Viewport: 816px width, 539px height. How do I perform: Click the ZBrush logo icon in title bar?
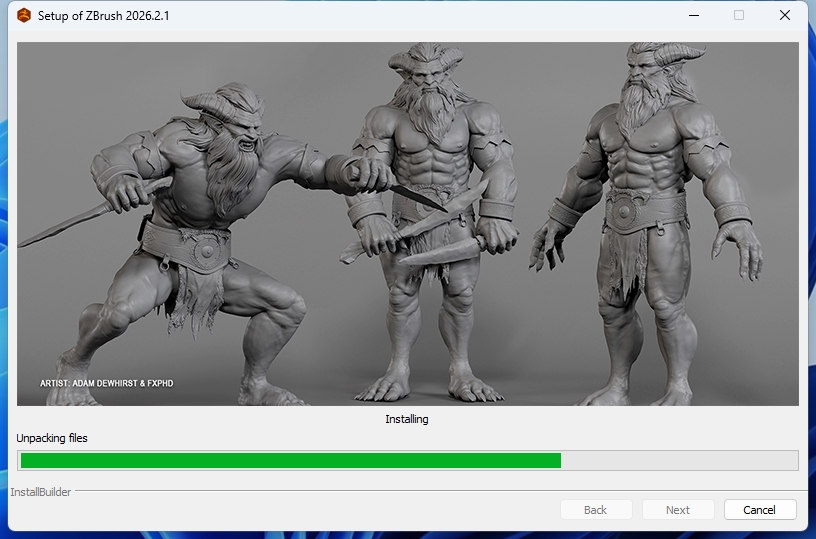click(24, 16)
